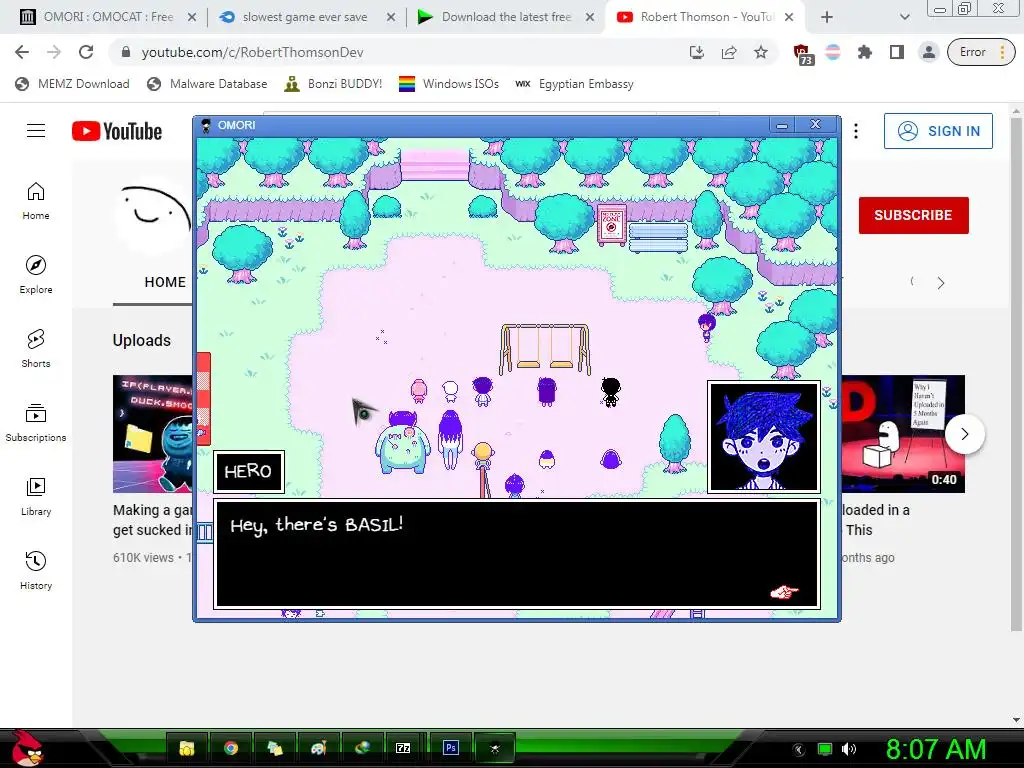The width and height of the screenshot is (1024, 768).
Task: Switch to OMORI : OMOCAT tab
Action: [x=108, y=17]
